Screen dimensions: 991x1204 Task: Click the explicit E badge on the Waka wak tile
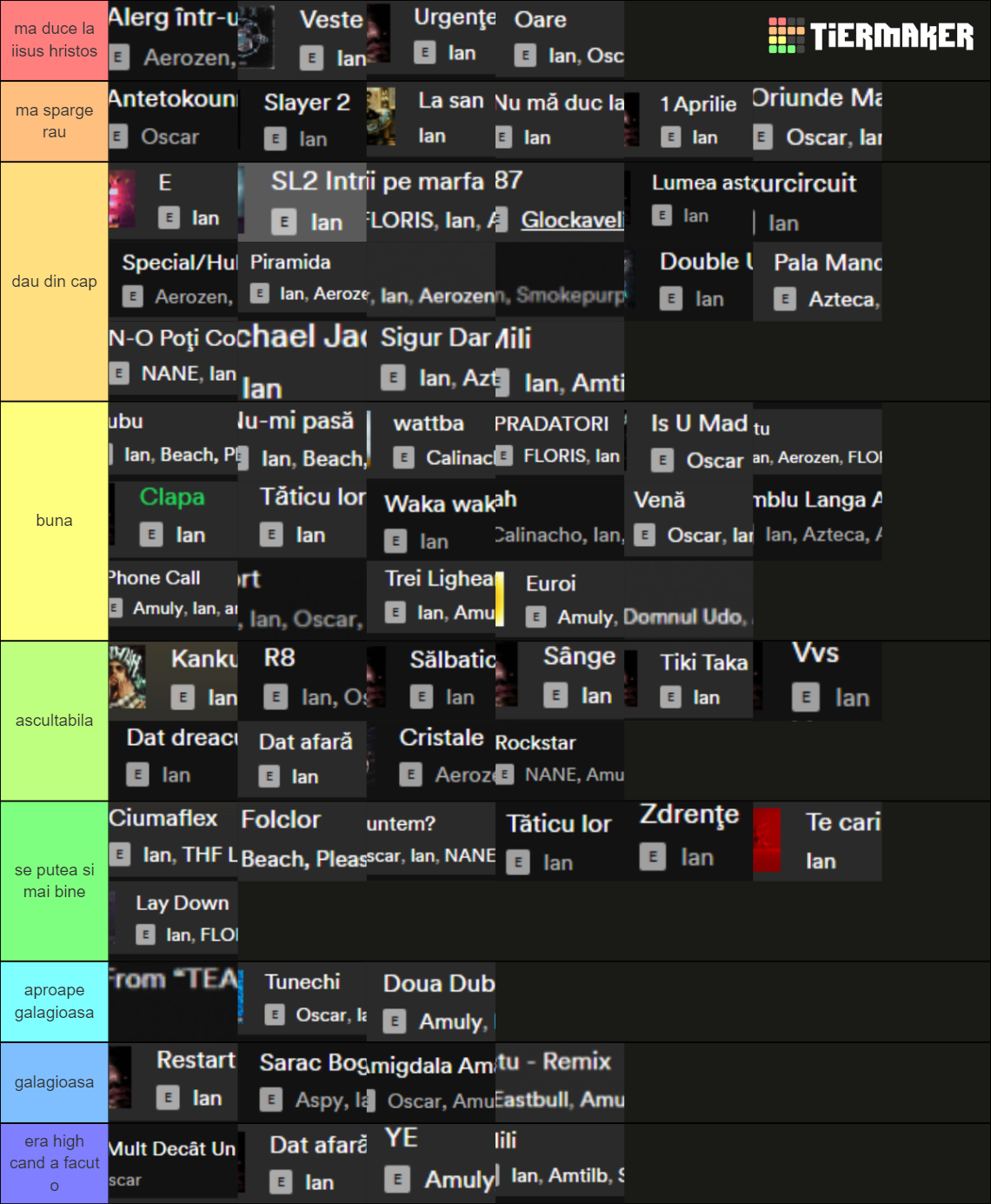coord(395,541)
